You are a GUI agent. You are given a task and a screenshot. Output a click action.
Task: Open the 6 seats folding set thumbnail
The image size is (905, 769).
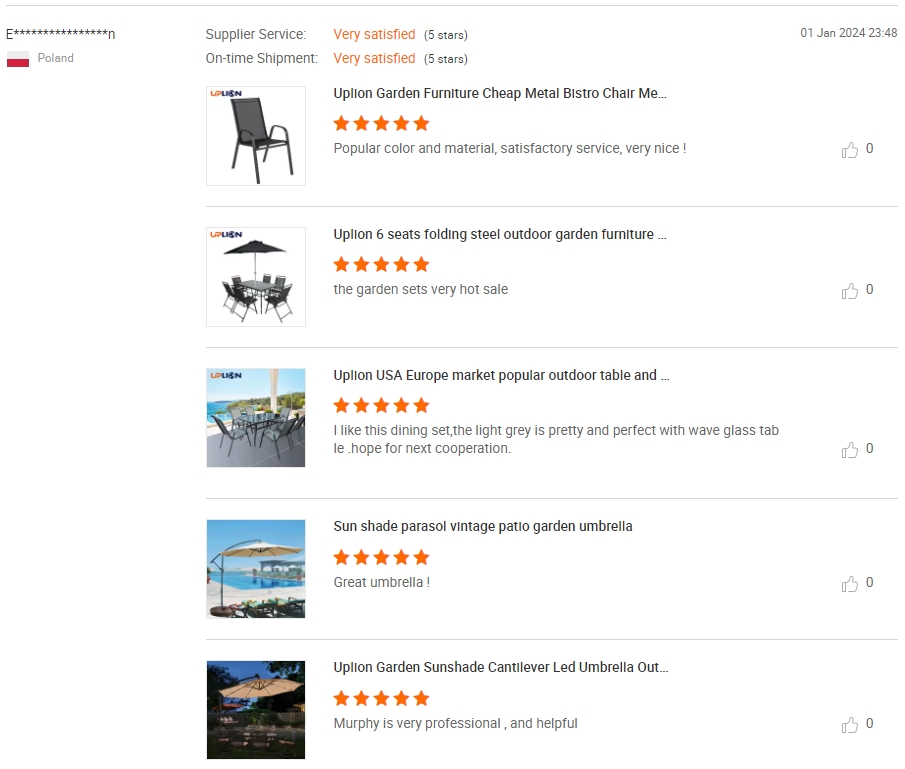(256, 277)
